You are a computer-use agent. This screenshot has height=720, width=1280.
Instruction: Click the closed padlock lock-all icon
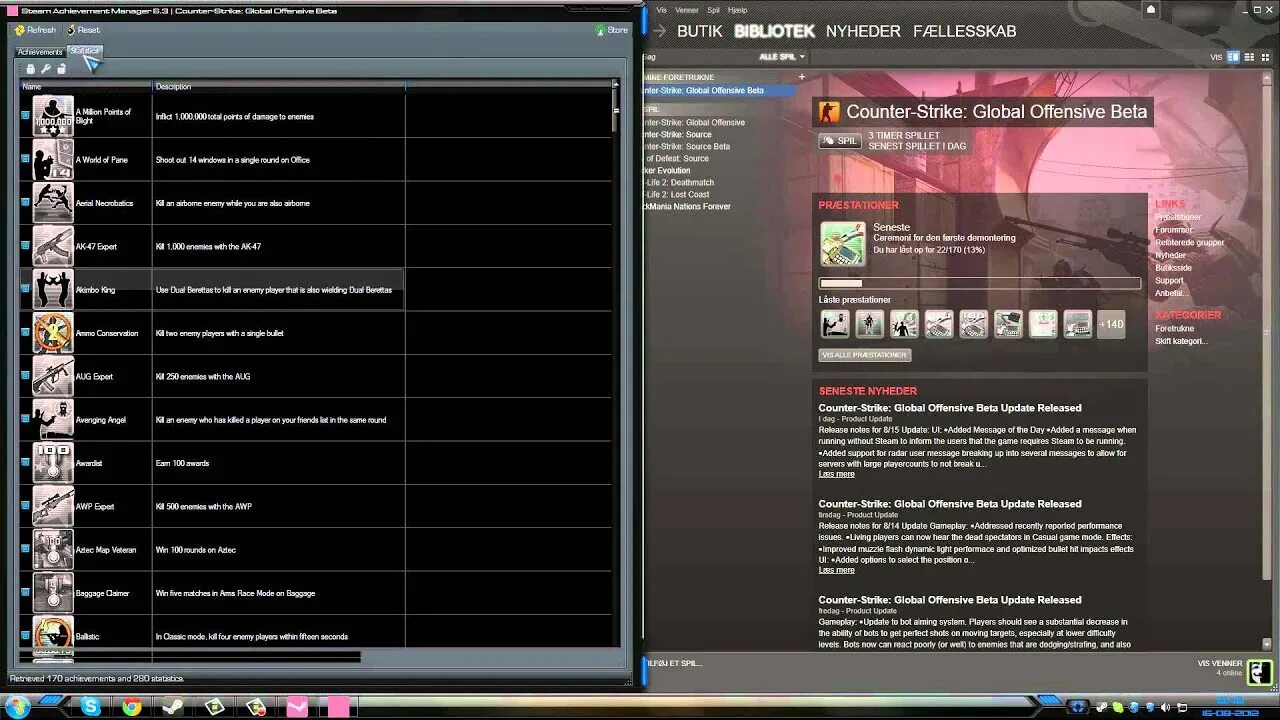point(30,69)
